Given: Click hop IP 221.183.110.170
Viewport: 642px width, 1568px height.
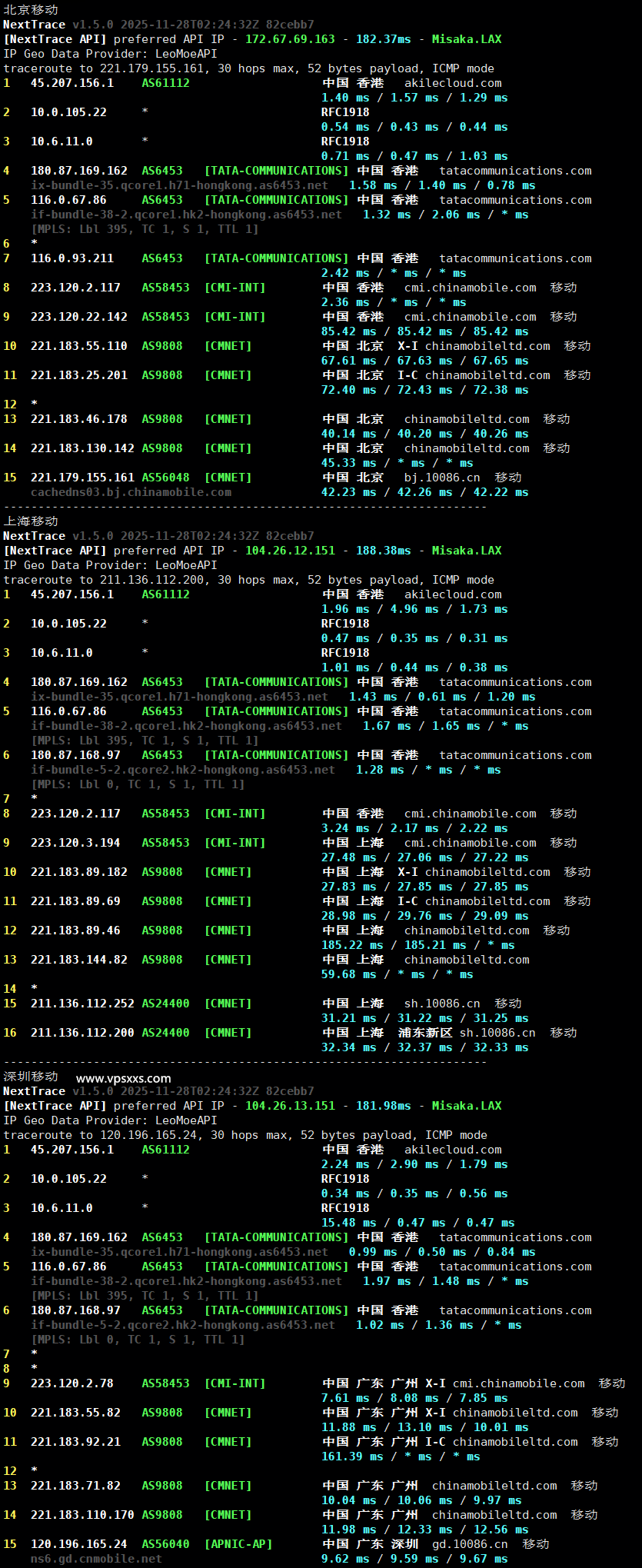Looking at the screenshot, I should coord(82,1515).
